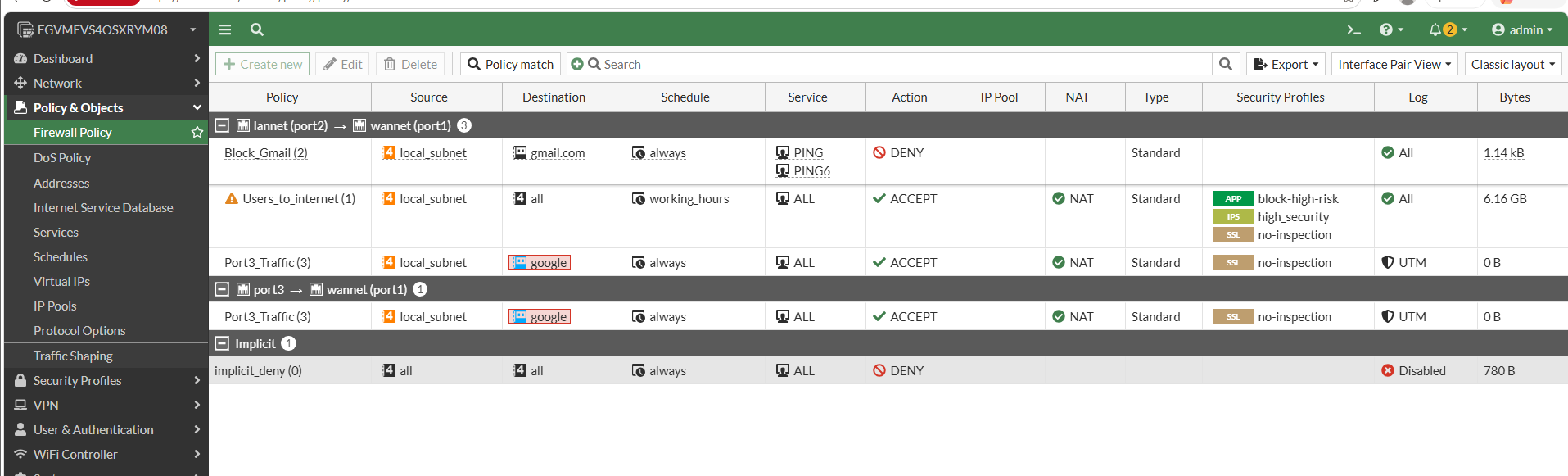This screenshot has height=476, width=1568.
Task: Select the implicit_deny (0) row name
Action: (x=258, y=370)
